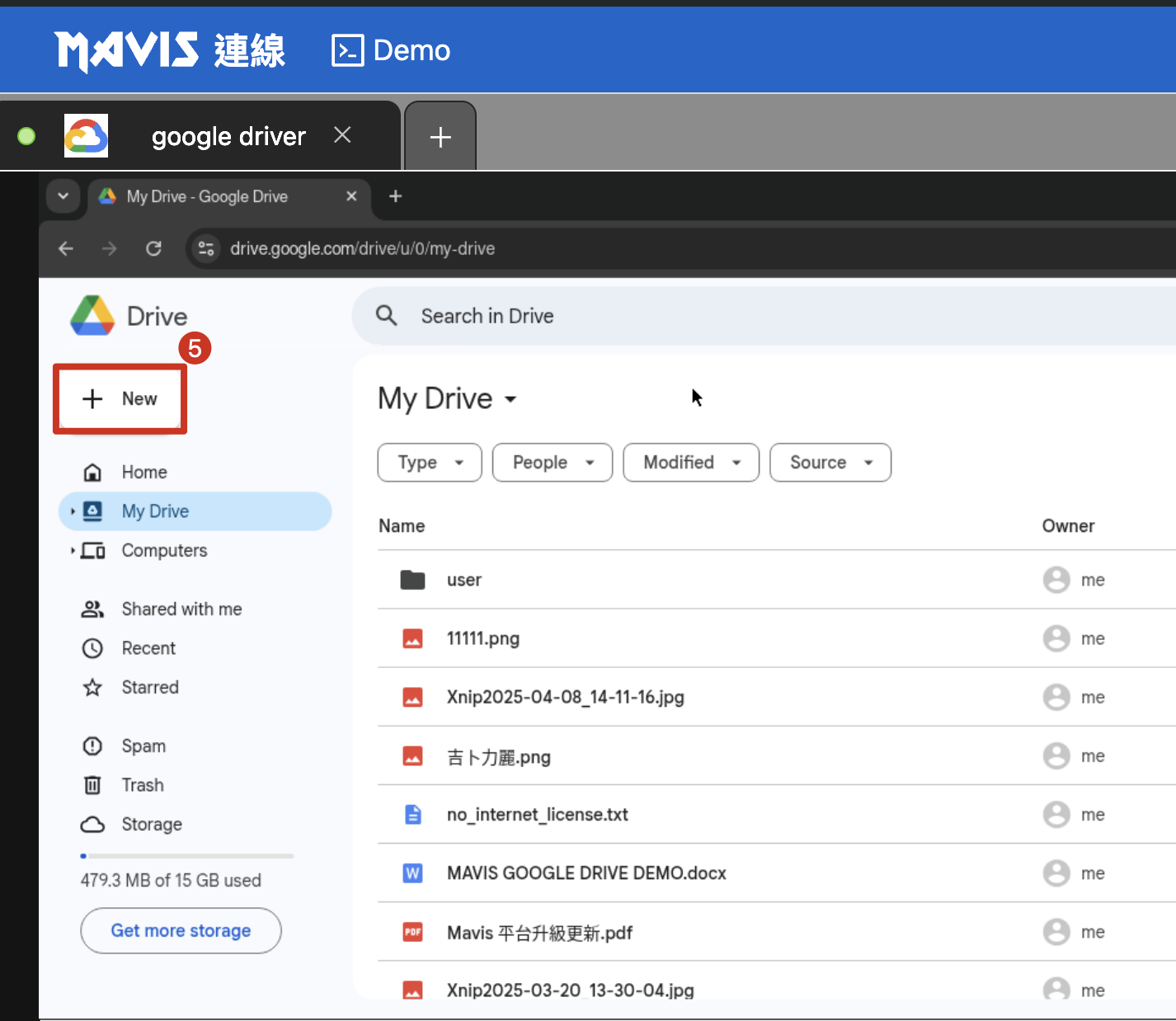1176x1021 pixels.
Task: Open the Recent files view
Action: click(148, 648)
